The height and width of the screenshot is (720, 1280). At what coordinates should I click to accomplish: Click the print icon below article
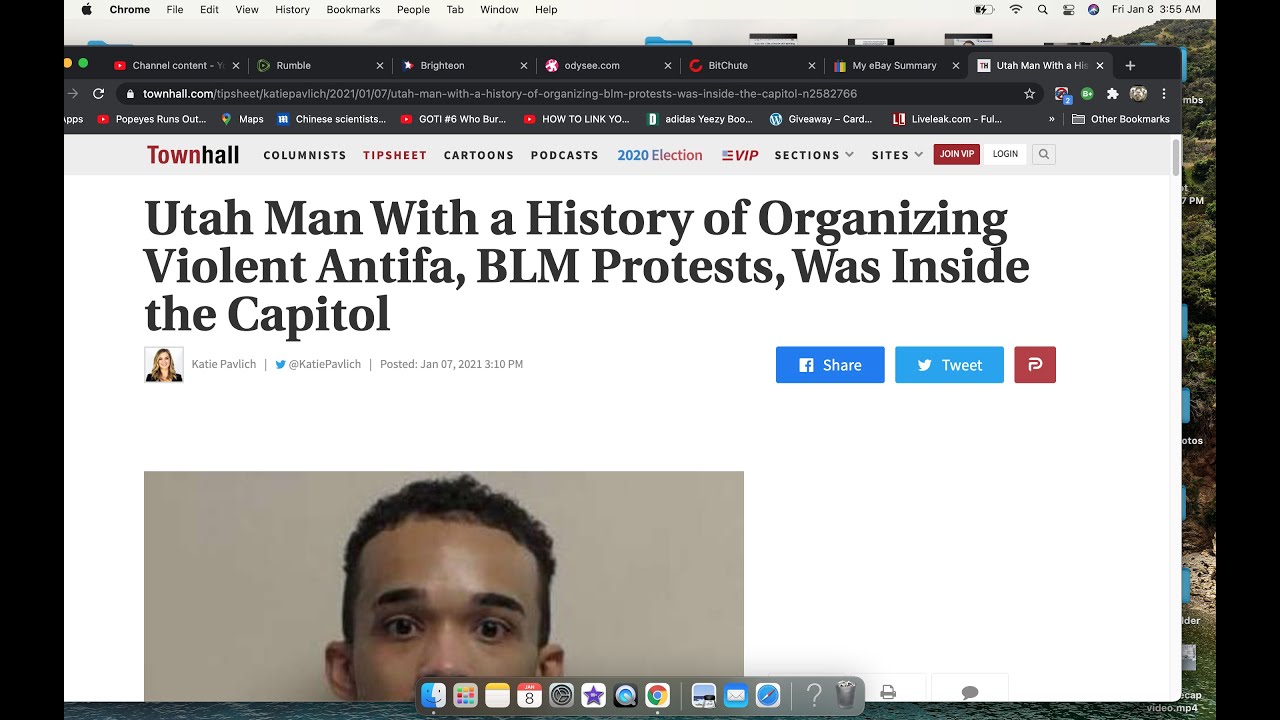click(x=888, y=691)
